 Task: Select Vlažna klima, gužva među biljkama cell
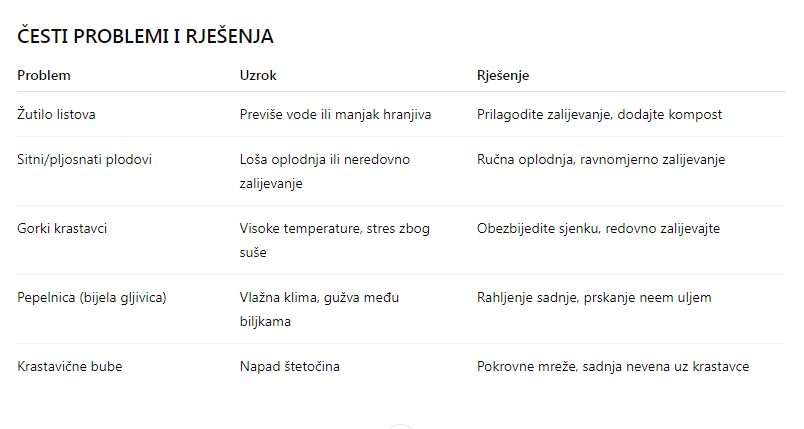[x=325, y=309]
